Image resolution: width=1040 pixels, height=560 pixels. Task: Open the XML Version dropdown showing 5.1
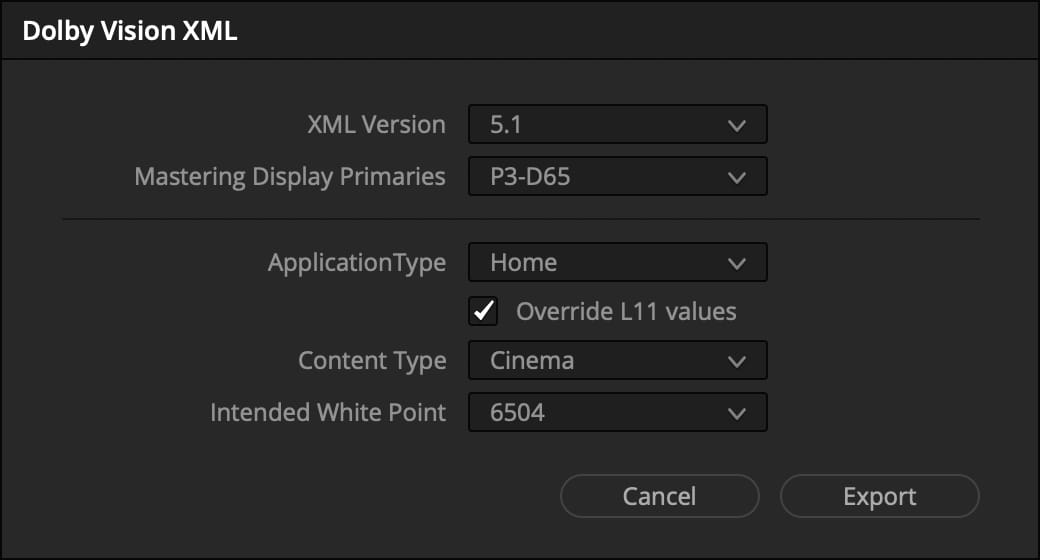617,126
